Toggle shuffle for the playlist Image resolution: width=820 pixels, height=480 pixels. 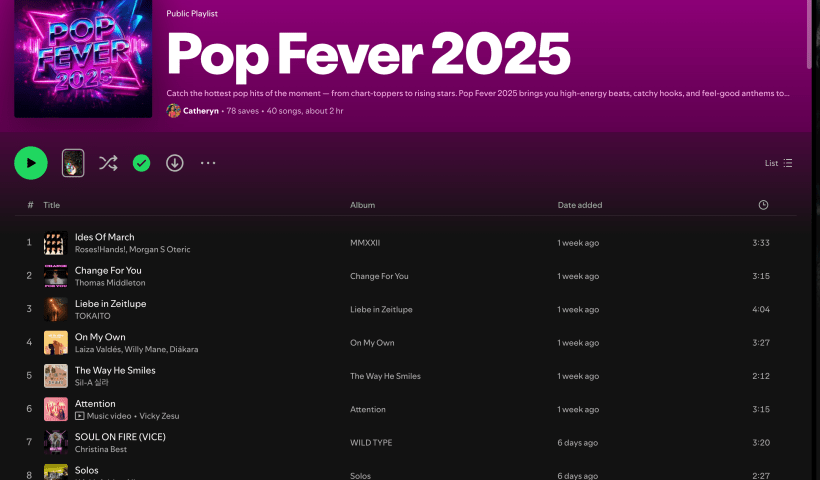tap(108, 163)
